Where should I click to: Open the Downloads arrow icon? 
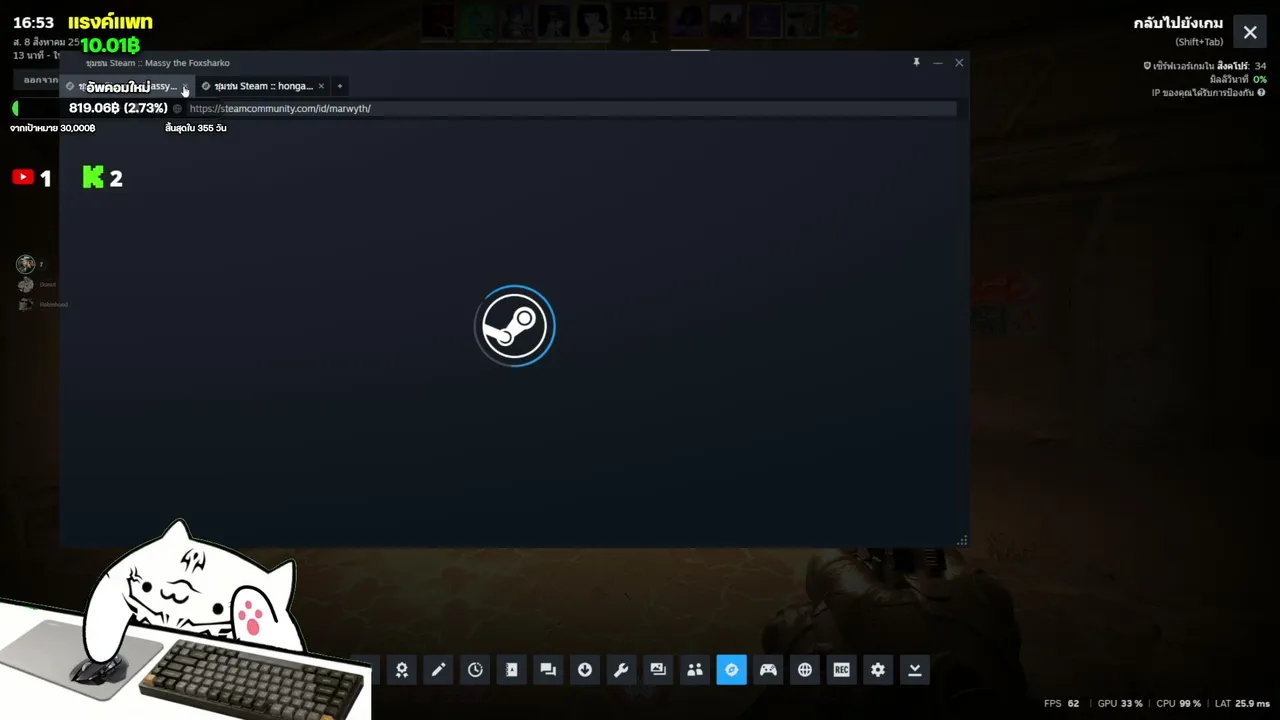(x=585, y=670)
